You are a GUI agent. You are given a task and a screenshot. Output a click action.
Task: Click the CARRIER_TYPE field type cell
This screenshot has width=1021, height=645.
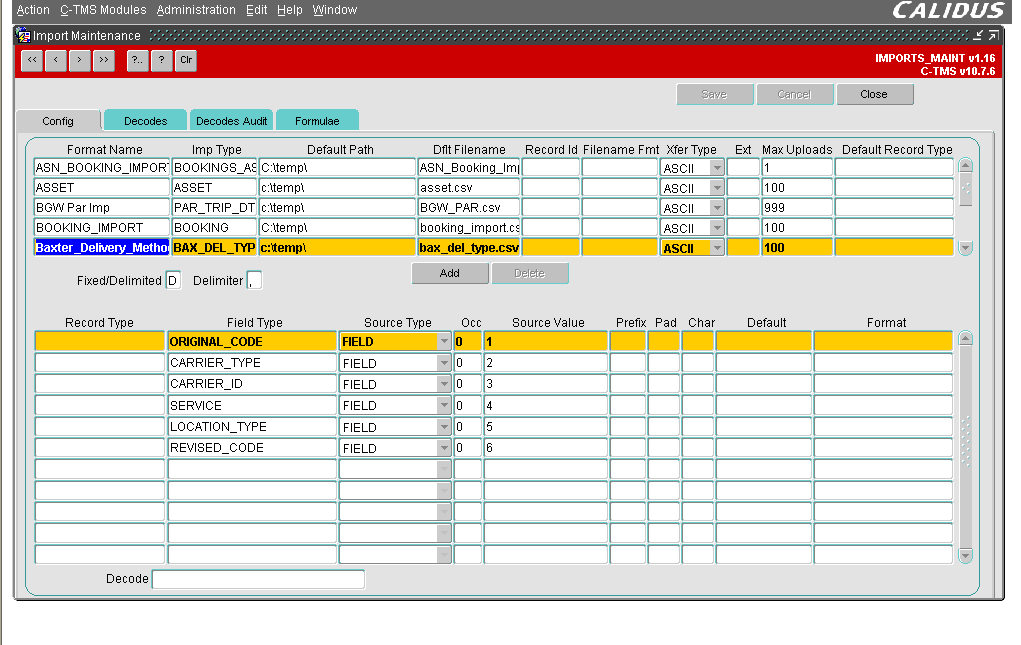pyautogui.click(x=252, y=363)
